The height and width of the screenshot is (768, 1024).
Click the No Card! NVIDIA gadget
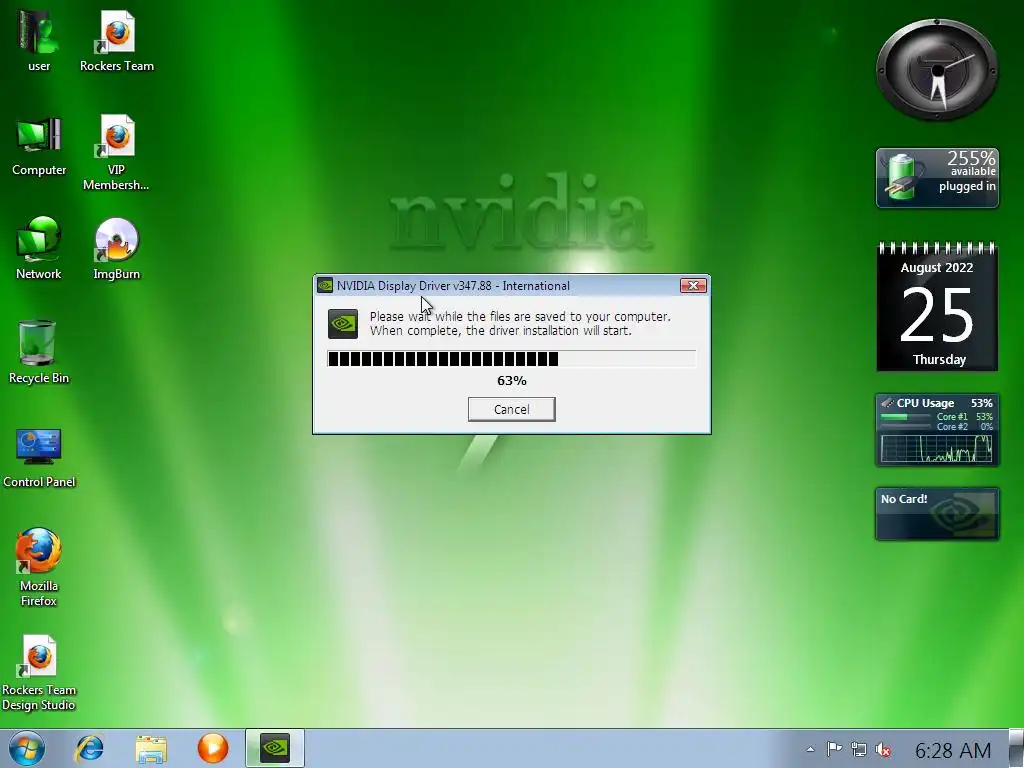(x=937, y=514)
